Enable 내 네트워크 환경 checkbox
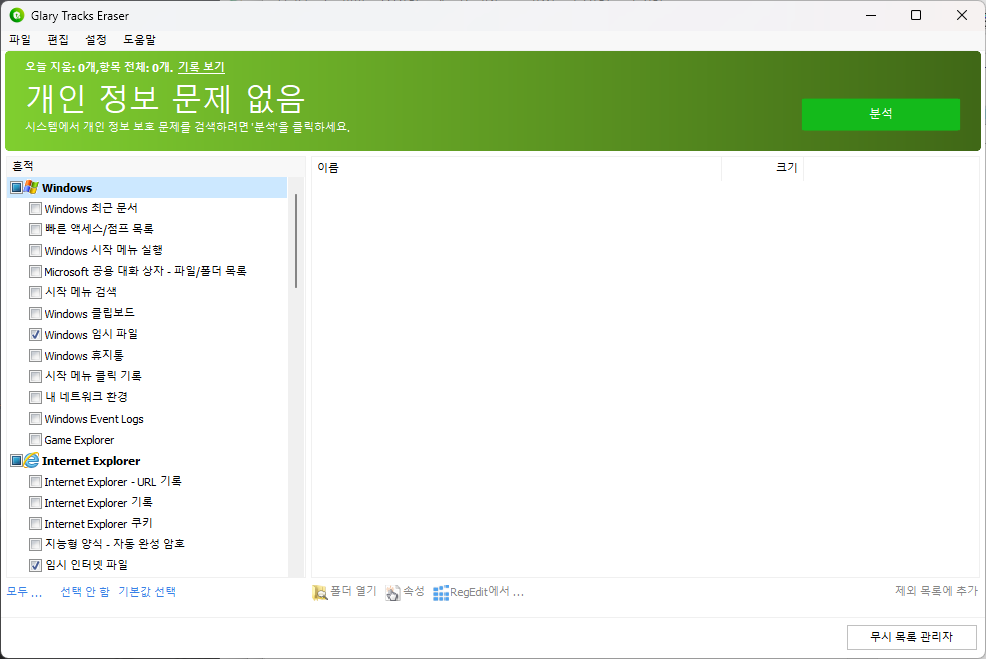The width and height of the screenshot is (986, 659). click(x=35, y=397)
